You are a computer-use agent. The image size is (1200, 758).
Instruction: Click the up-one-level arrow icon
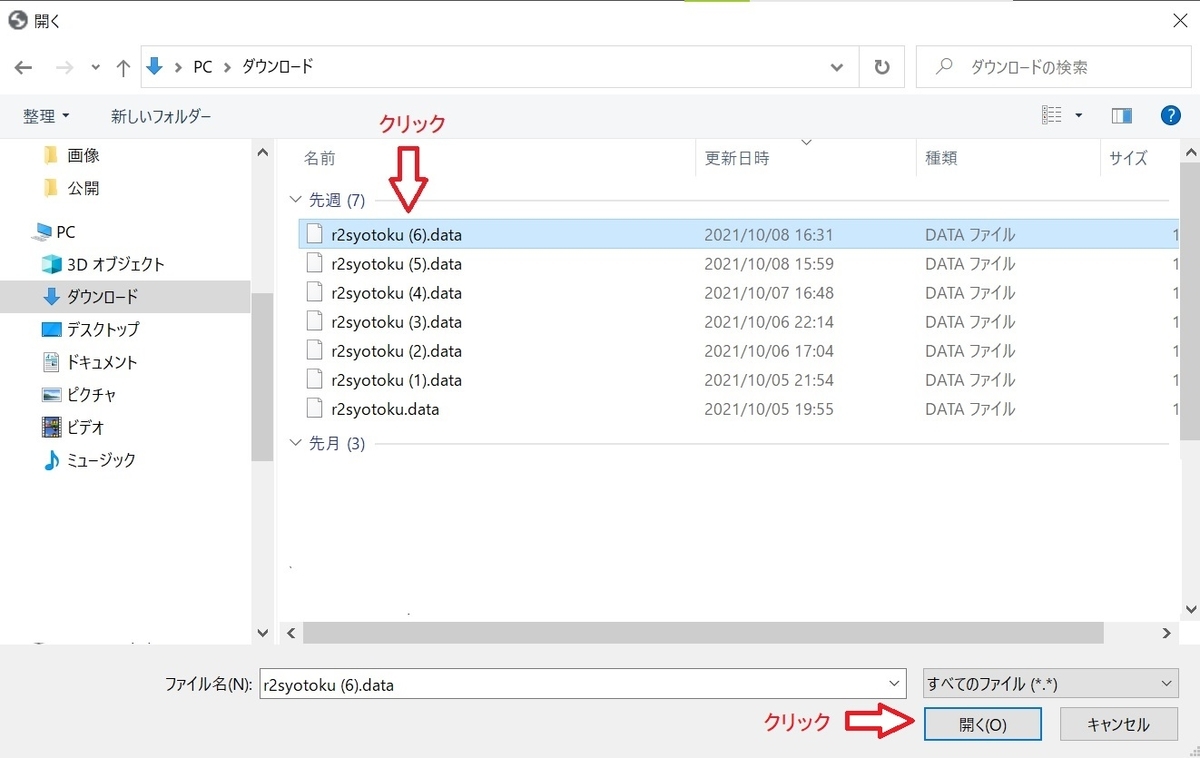pyautogui.click(x=122, y=67)
